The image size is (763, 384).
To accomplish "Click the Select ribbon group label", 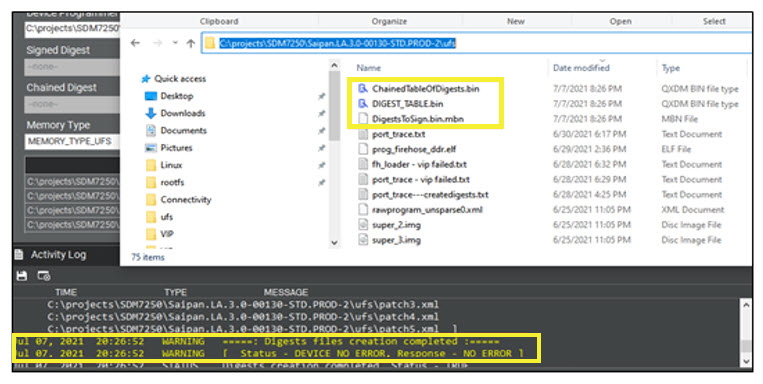I will (714, 21).
